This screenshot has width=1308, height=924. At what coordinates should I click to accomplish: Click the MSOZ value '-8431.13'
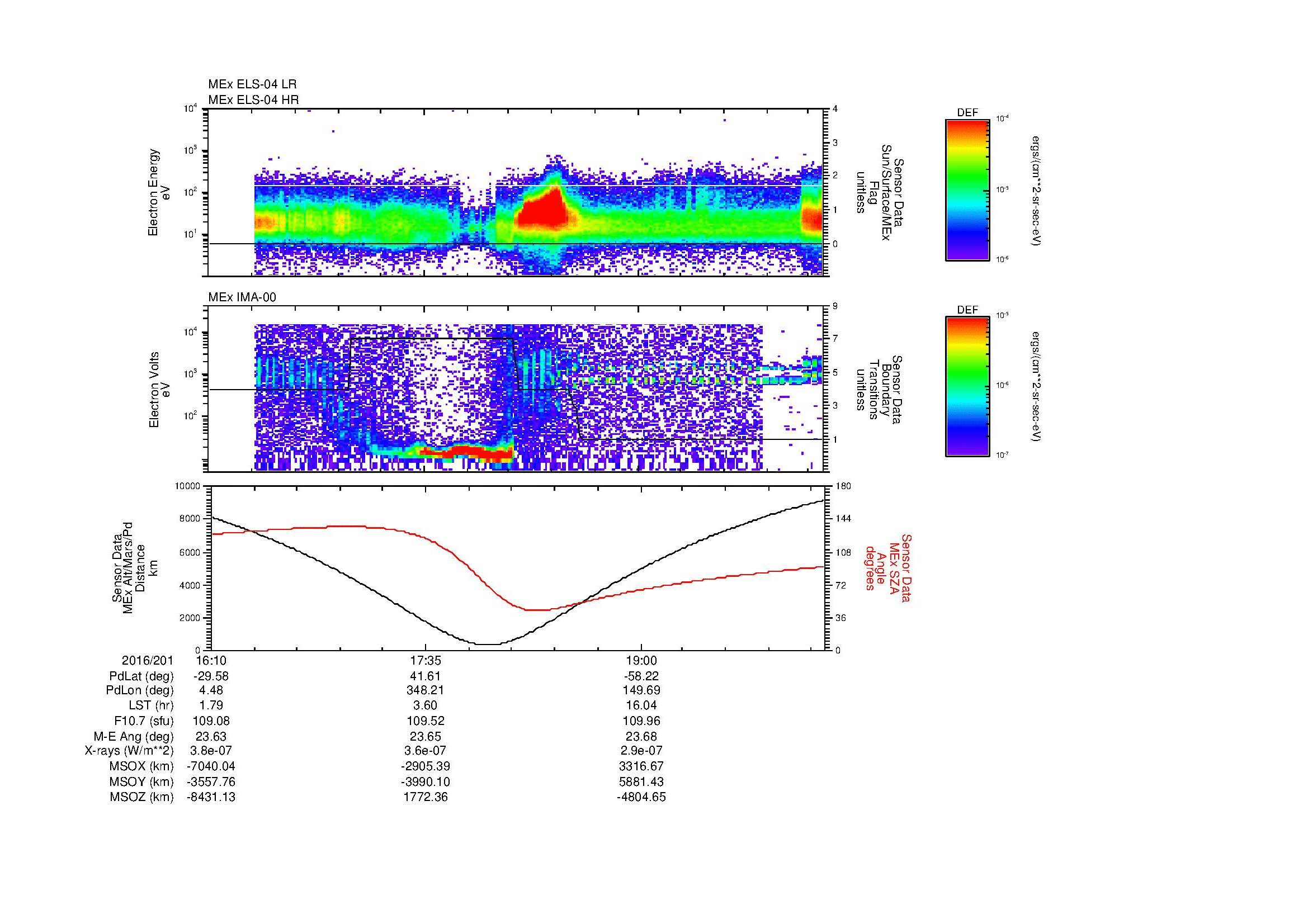[x=211, y=797]
